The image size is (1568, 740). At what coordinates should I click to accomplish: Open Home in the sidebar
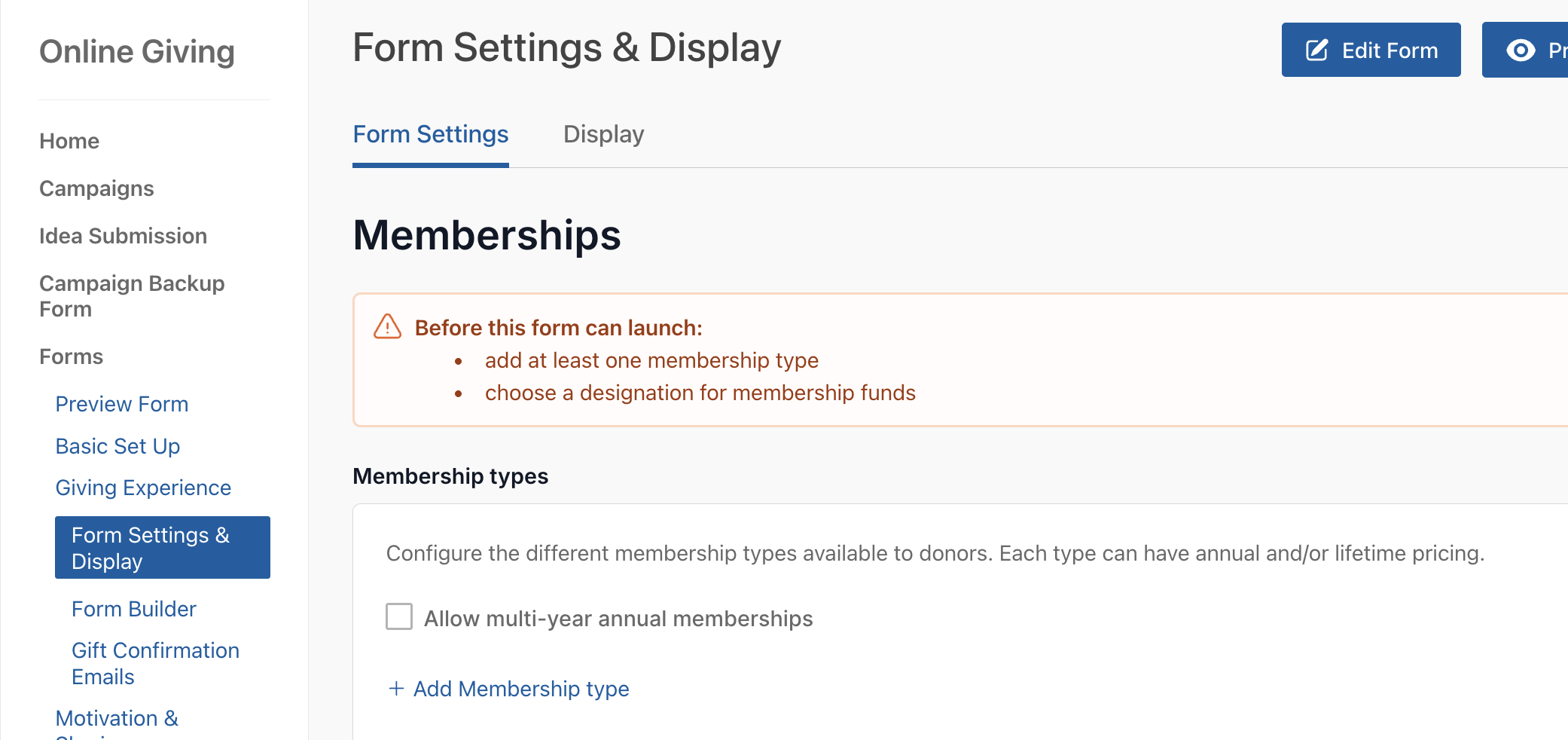pyautogui.click(x=69, y=141)
